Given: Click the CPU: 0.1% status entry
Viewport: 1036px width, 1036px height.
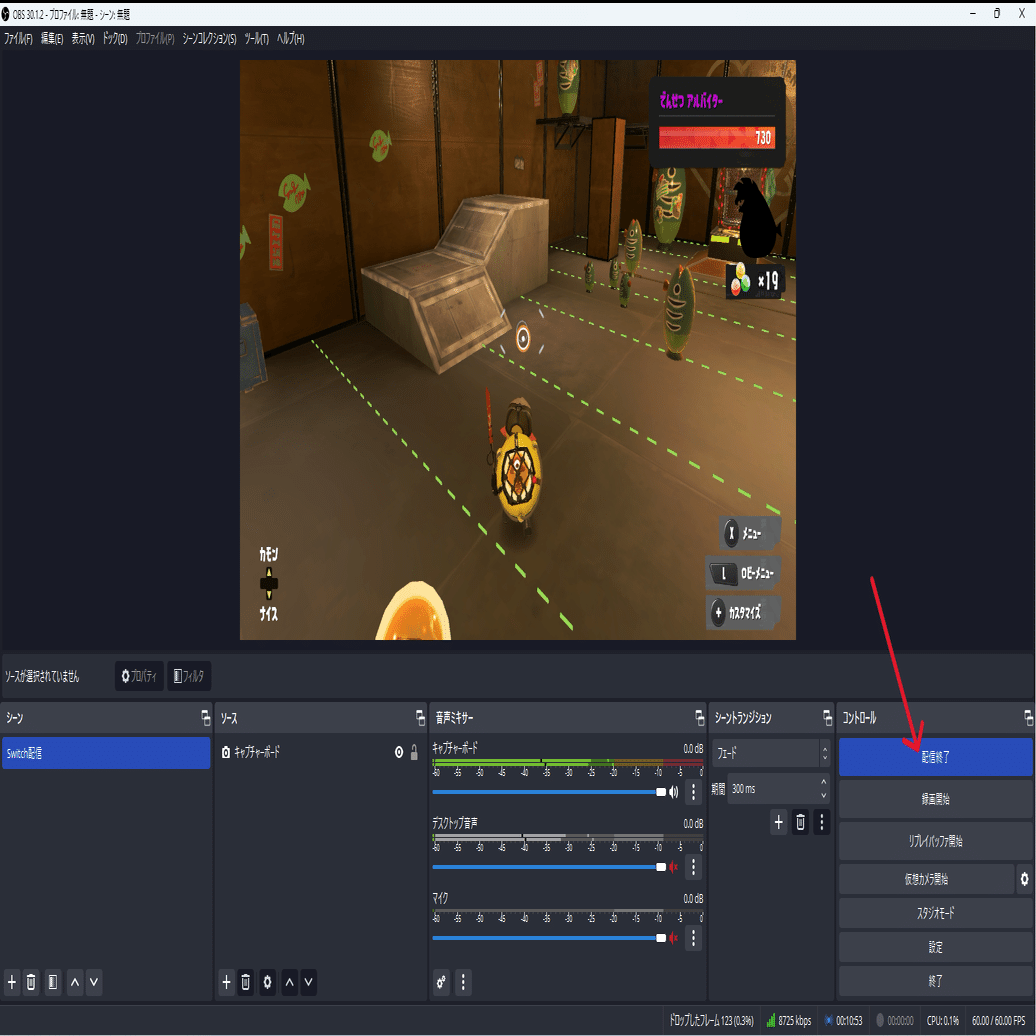Looking at the screenshot, I should click(x=943, y=1020).
